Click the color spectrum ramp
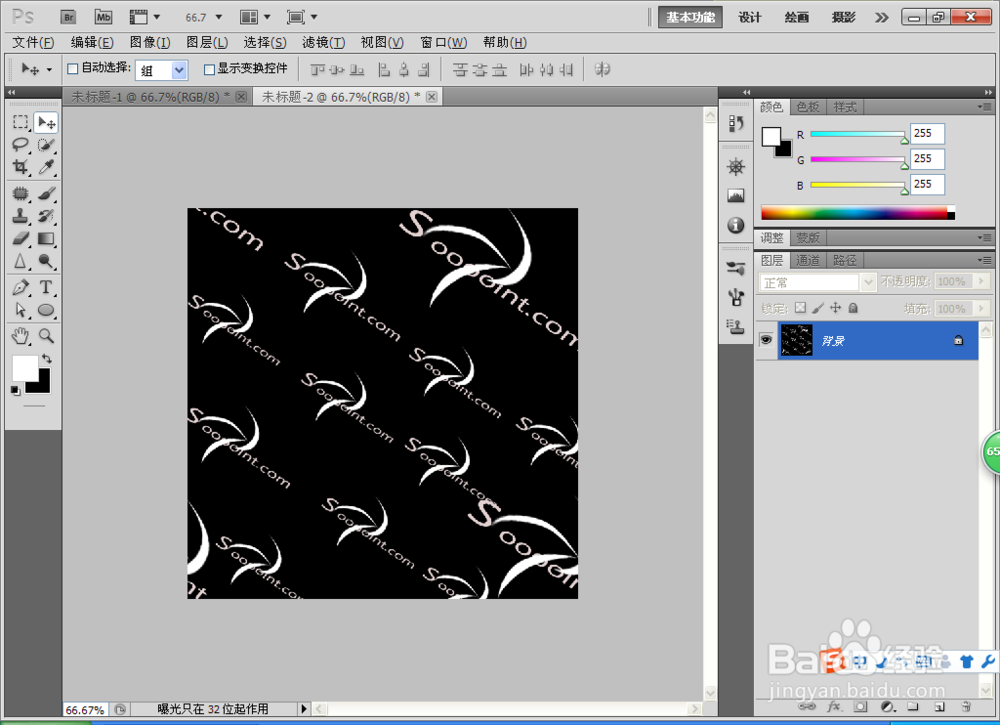 click(858, 213)
